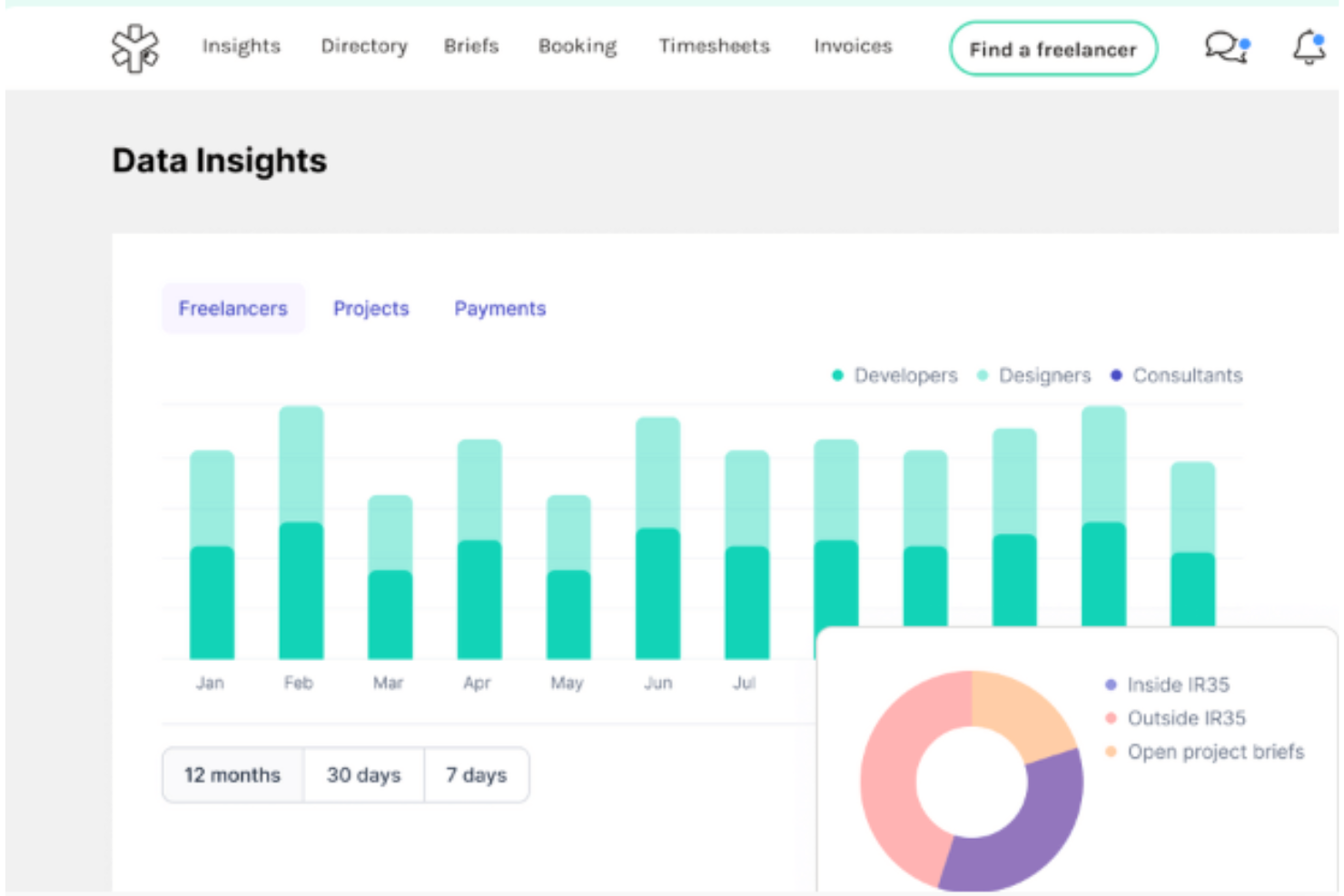Click the teal Developers color dot

pos(837,374)
